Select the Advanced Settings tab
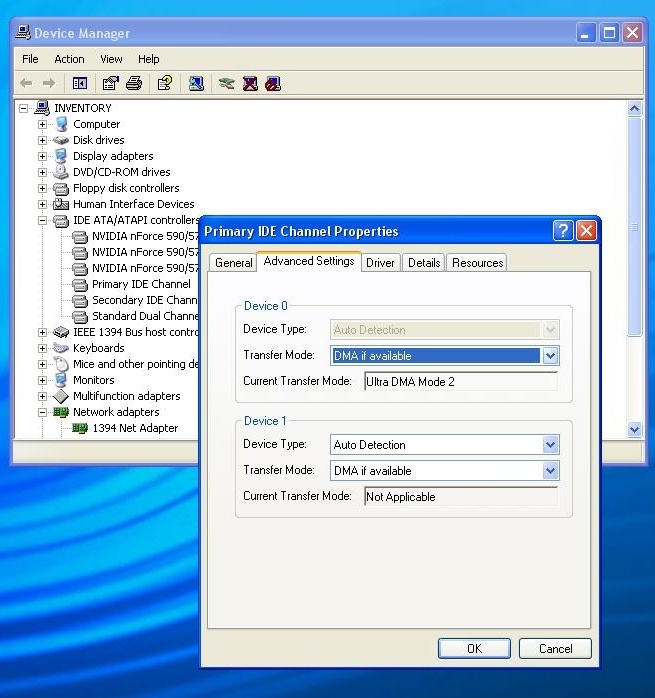The width and height of the screenshot is (655, 698). (309, 261)
